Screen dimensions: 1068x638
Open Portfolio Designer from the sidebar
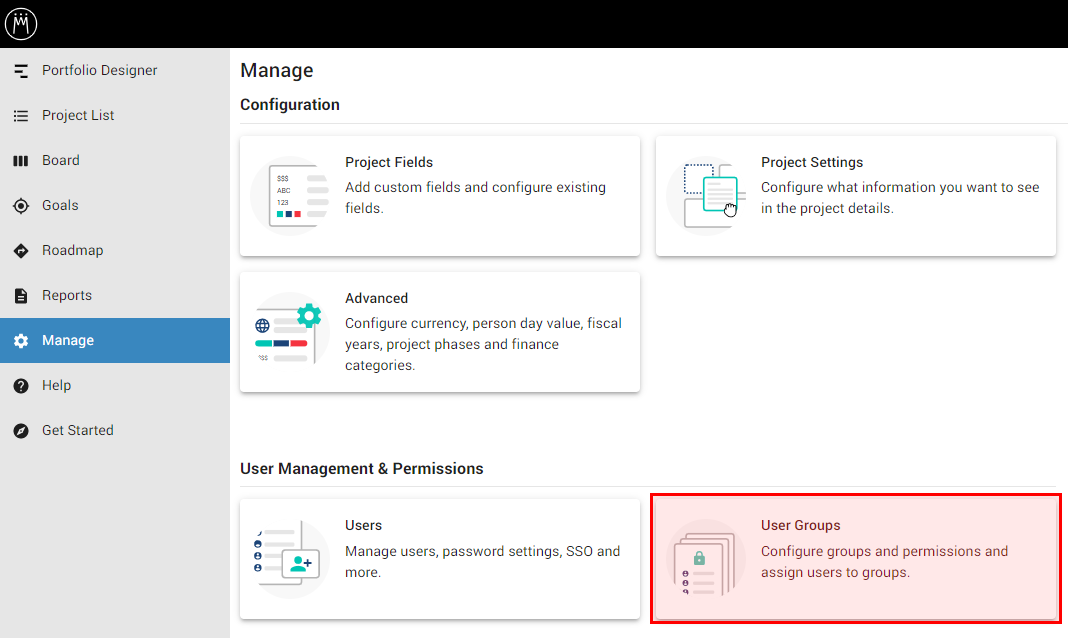tap(114, 70)
